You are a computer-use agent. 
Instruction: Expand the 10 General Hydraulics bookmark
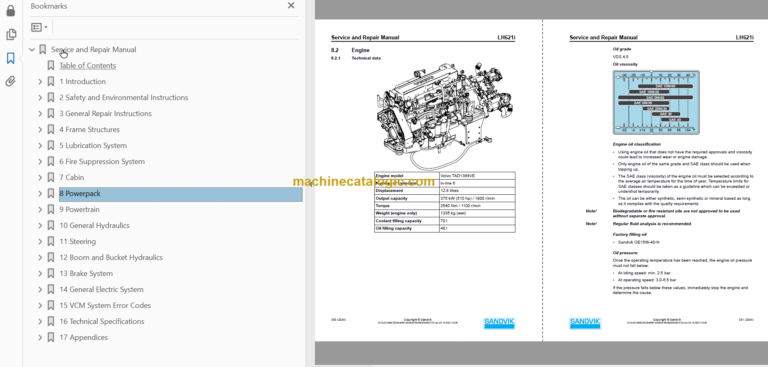pyautogui.click(x=40, y=225)
